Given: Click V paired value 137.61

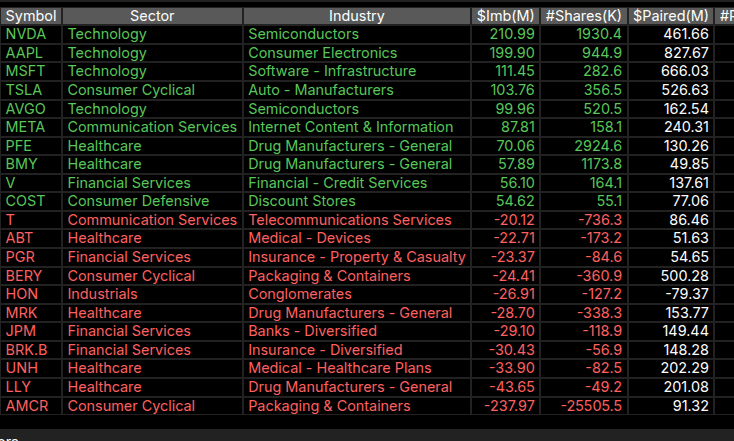Looking at the screenshot, I should [x=671, y=183].
